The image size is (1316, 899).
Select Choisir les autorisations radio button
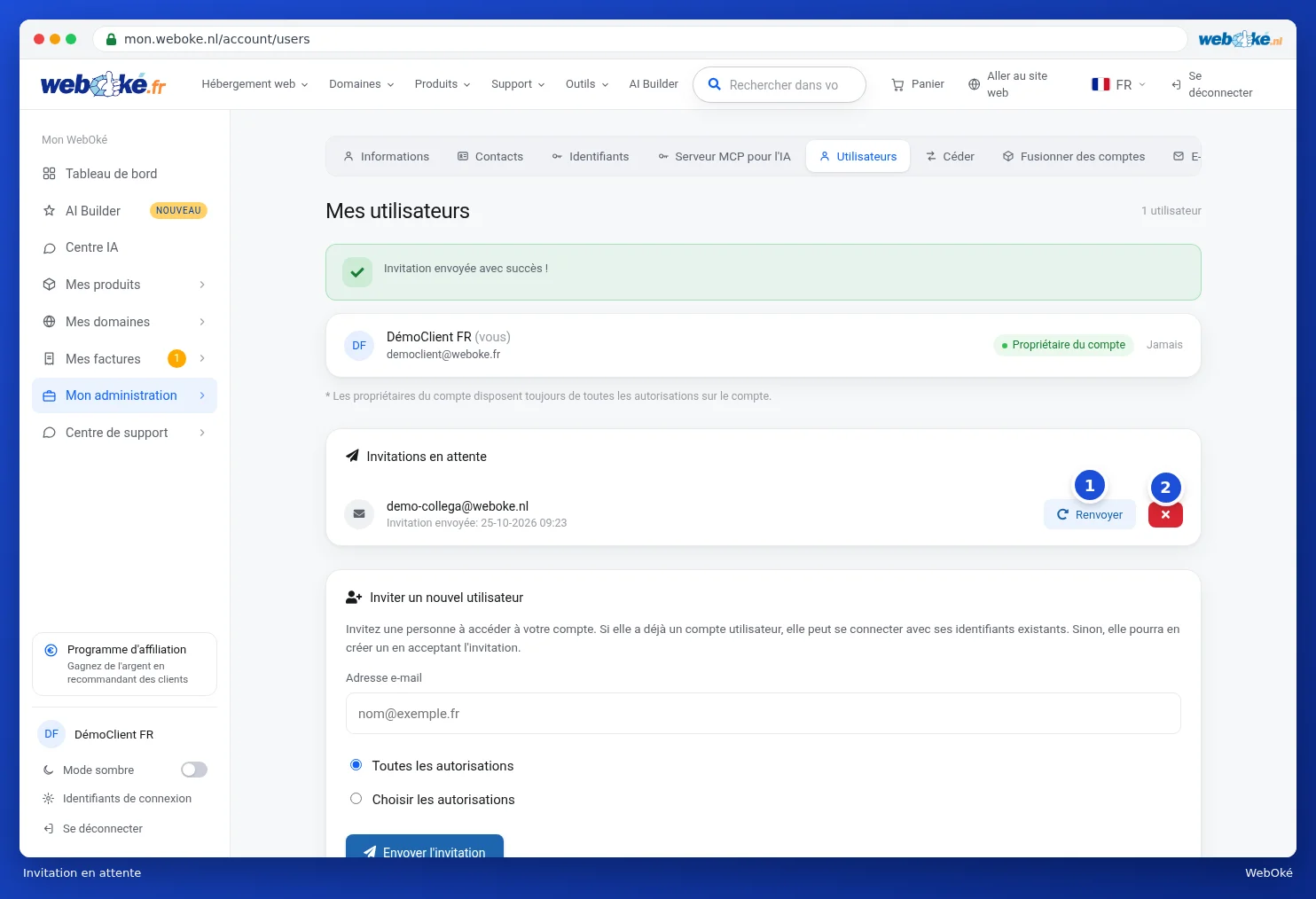tap(356, 798)
